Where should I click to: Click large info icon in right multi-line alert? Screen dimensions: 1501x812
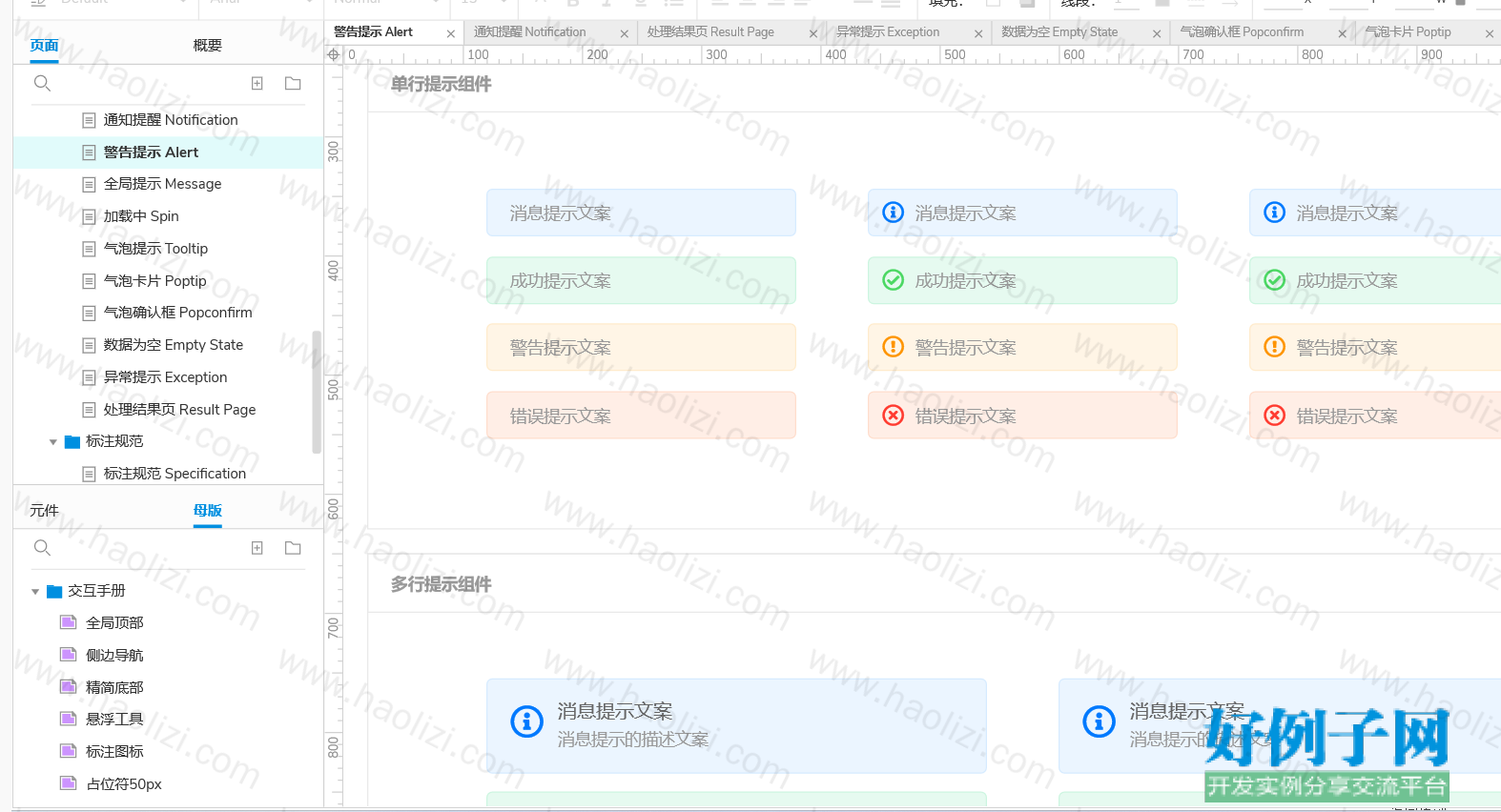(1099, 721)
